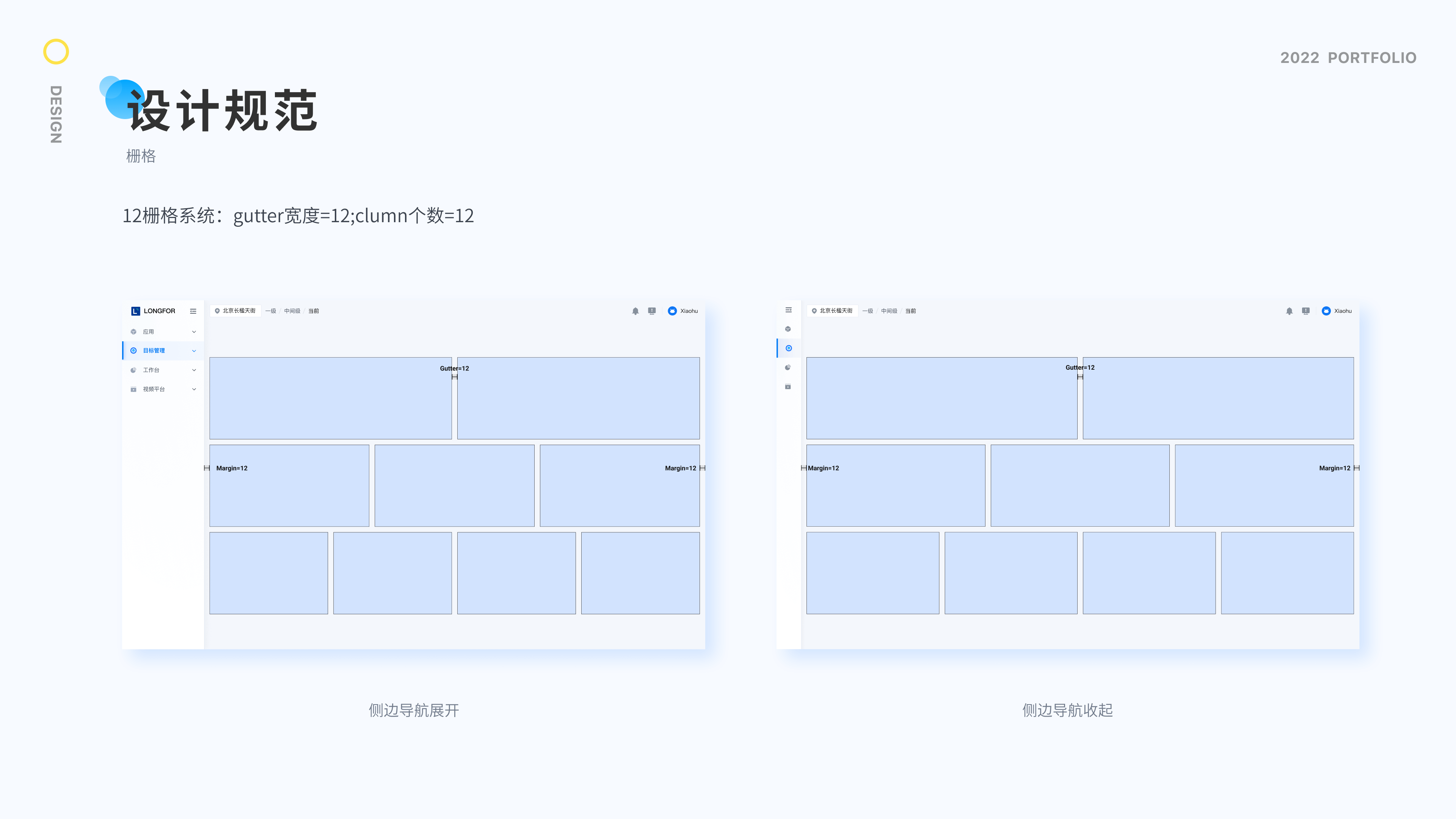Click breadcrumb 当前 in left mockup
This screenshot has width=1456, height=819.
314,311
